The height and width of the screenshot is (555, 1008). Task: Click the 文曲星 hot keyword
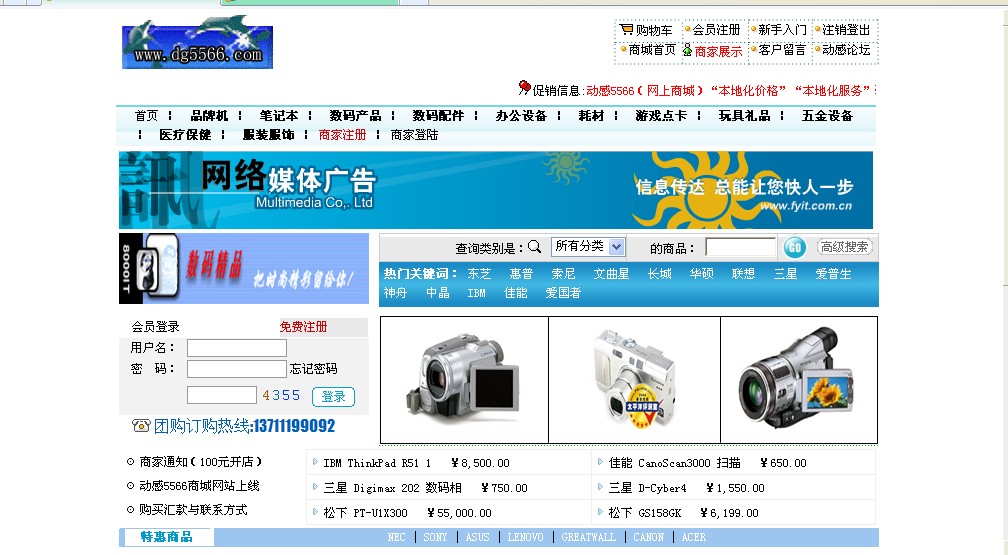click(611, 274)
